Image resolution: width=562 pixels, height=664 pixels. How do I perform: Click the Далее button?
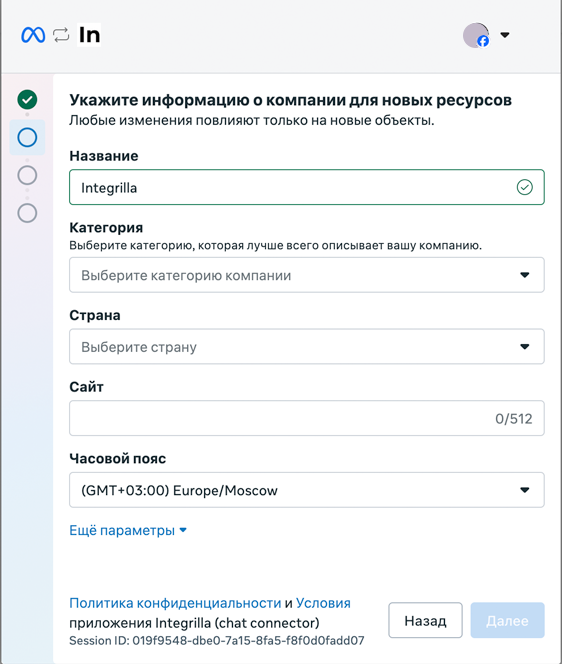(x=507, y=620)
